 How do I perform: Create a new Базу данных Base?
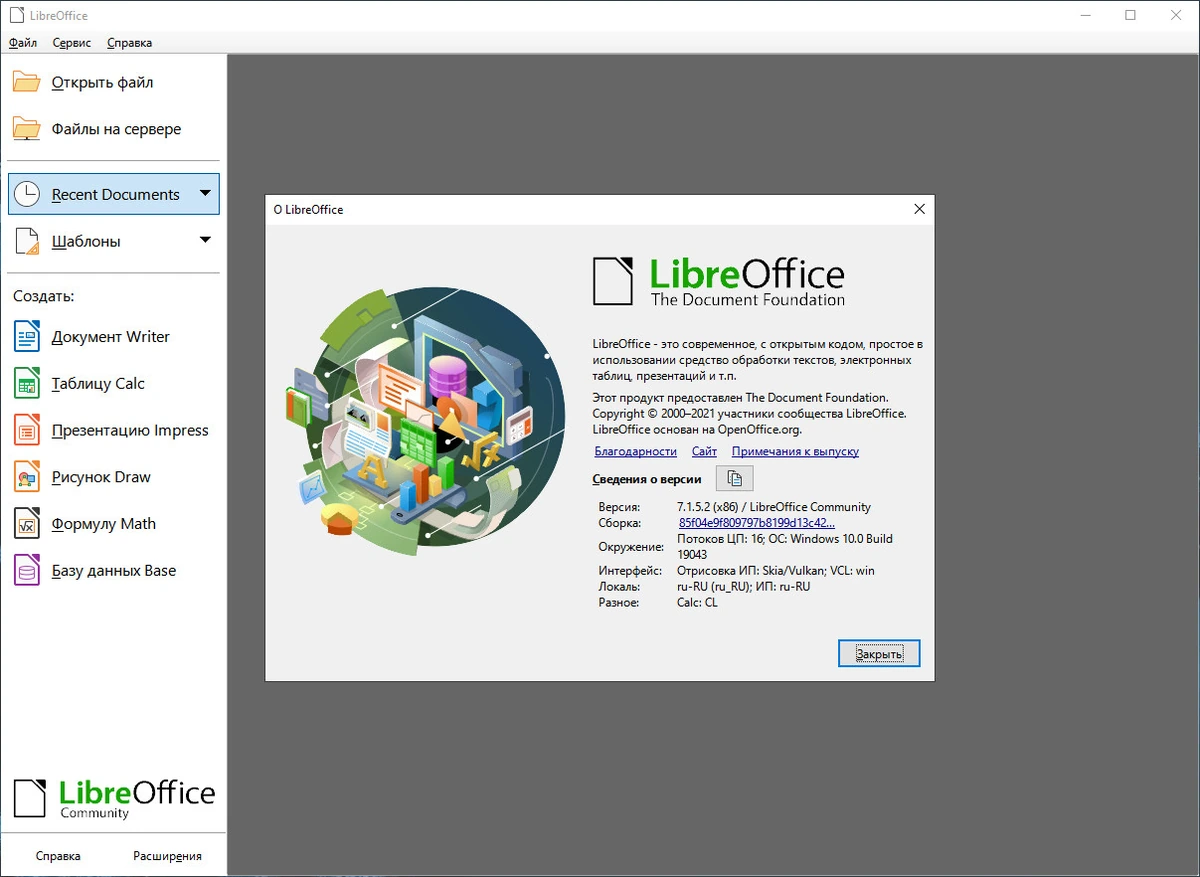tap(113, 570)
